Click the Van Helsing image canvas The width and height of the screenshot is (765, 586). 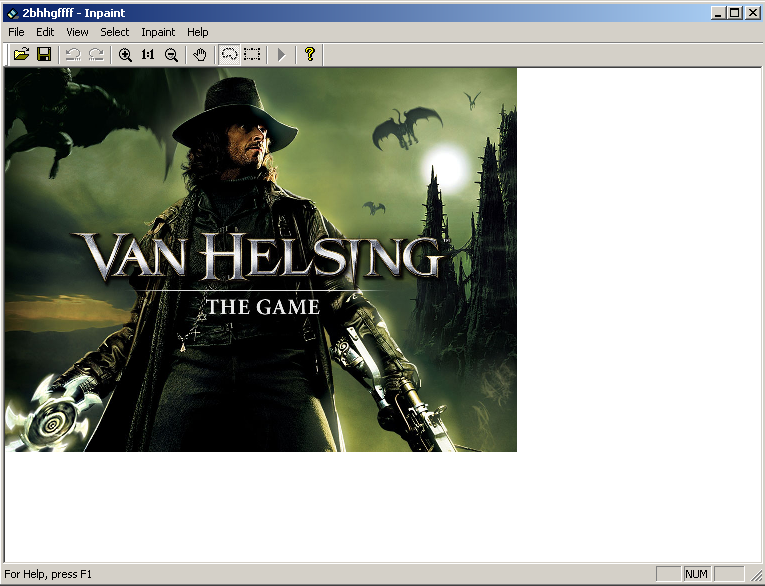261,260
